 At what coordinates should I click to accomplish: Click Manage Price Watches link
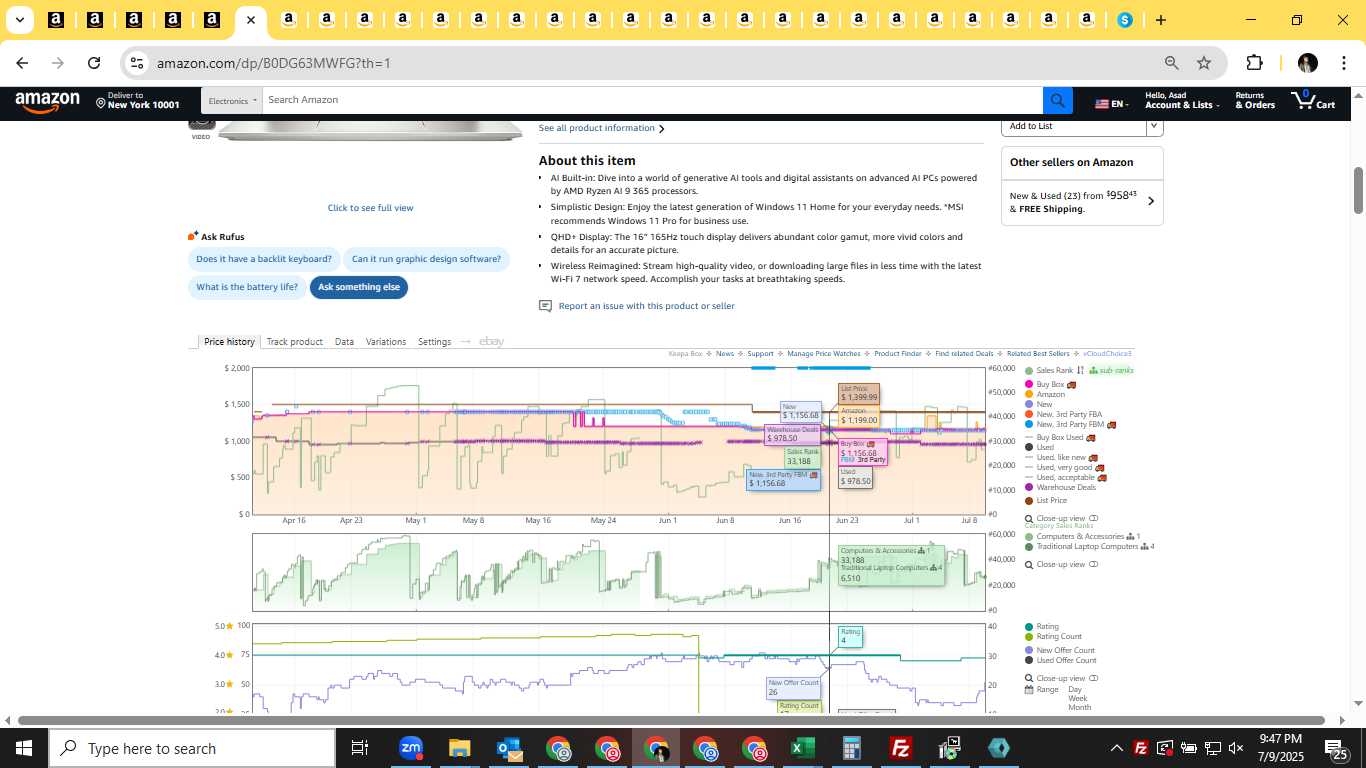pyautogui.click(x=824, y=354)
